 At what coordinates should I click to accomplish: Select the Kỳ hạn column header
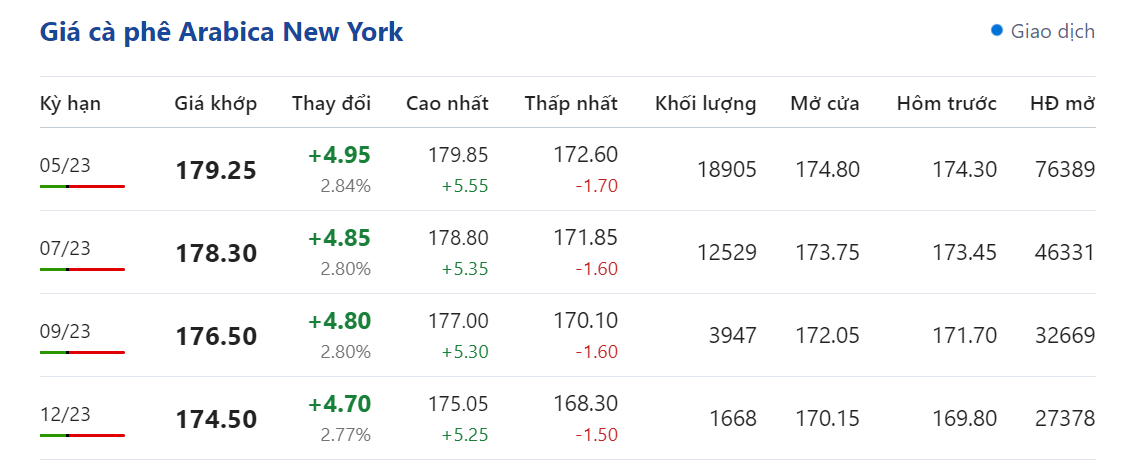point(70,104)
